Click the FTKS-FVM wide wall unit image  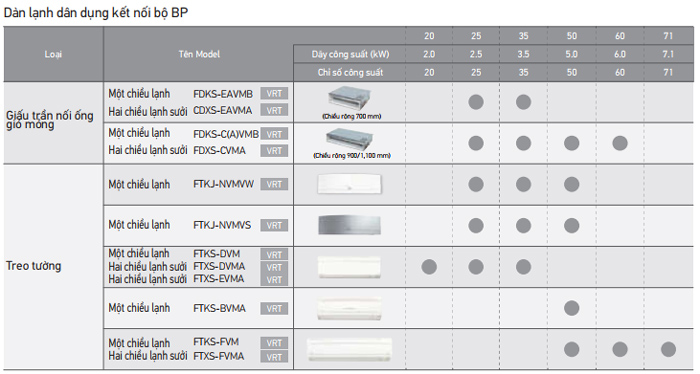point(349,350)
